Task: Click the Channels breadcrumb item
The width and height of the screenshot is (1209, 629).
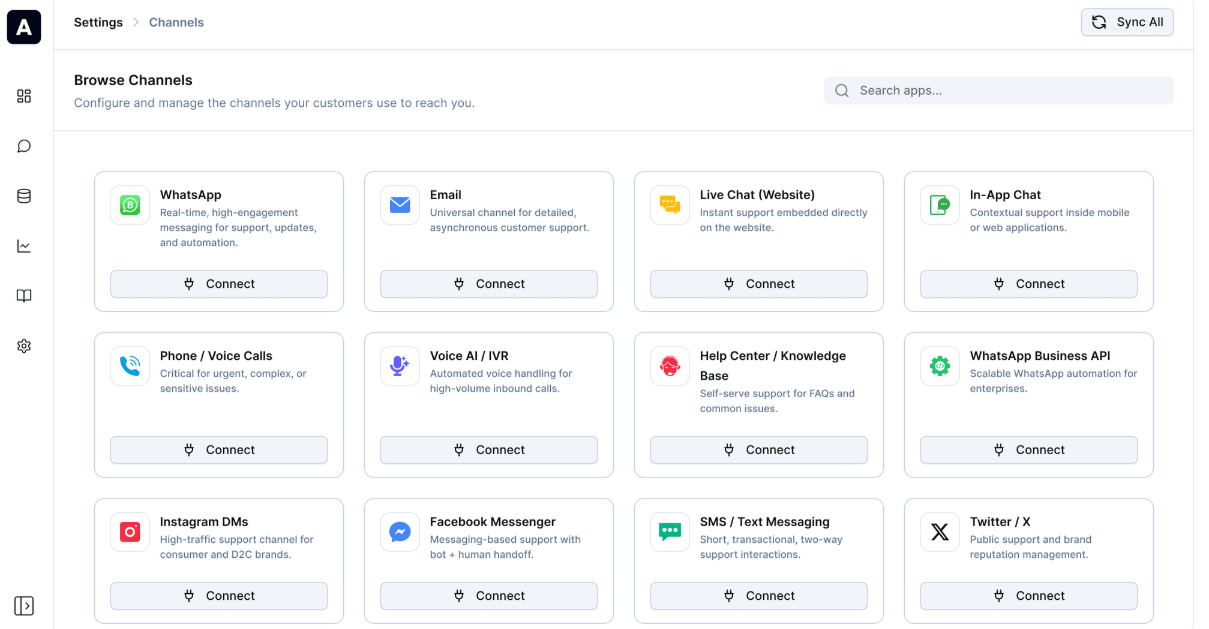Action: [x=176, y=22]
